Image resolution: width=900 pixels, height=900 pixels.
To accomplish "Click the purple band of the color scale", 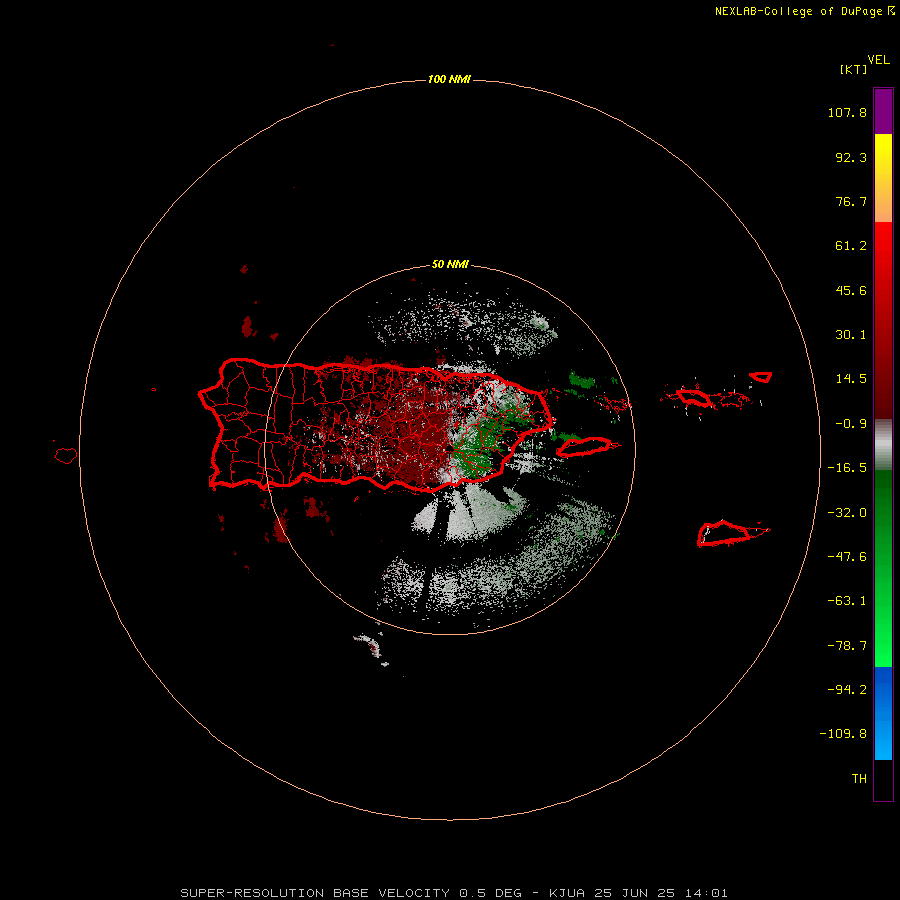I will (x=883, y=111).
